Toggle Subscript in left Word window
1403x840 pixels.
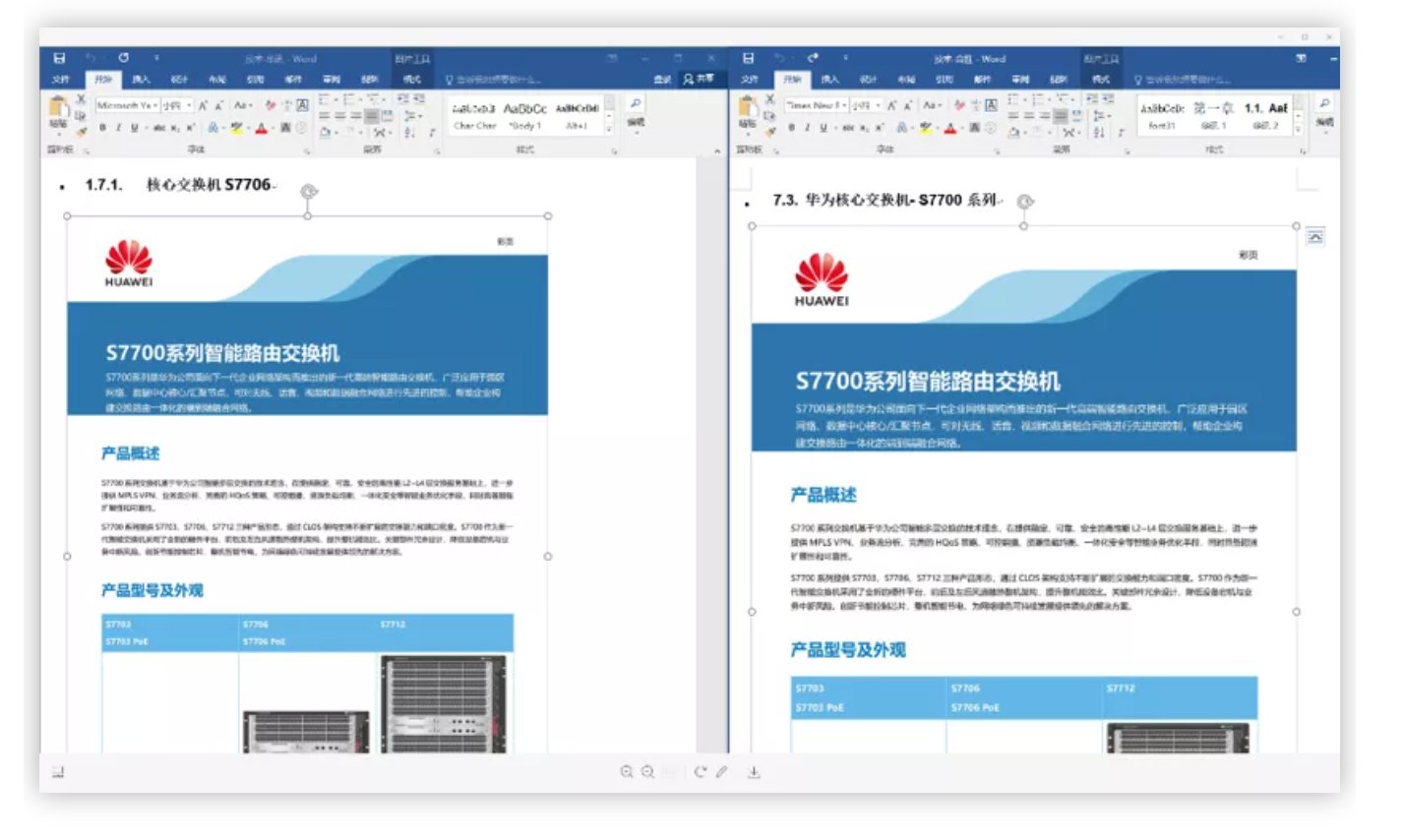[175, 128]
